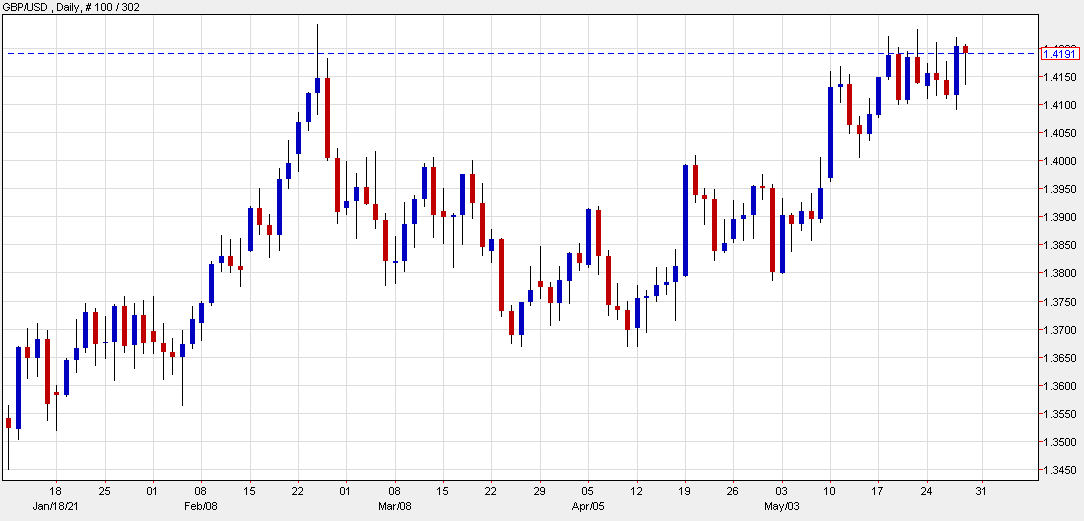Select the Jan/18/21 date label
1084x521 pixels.
(56, 506)
